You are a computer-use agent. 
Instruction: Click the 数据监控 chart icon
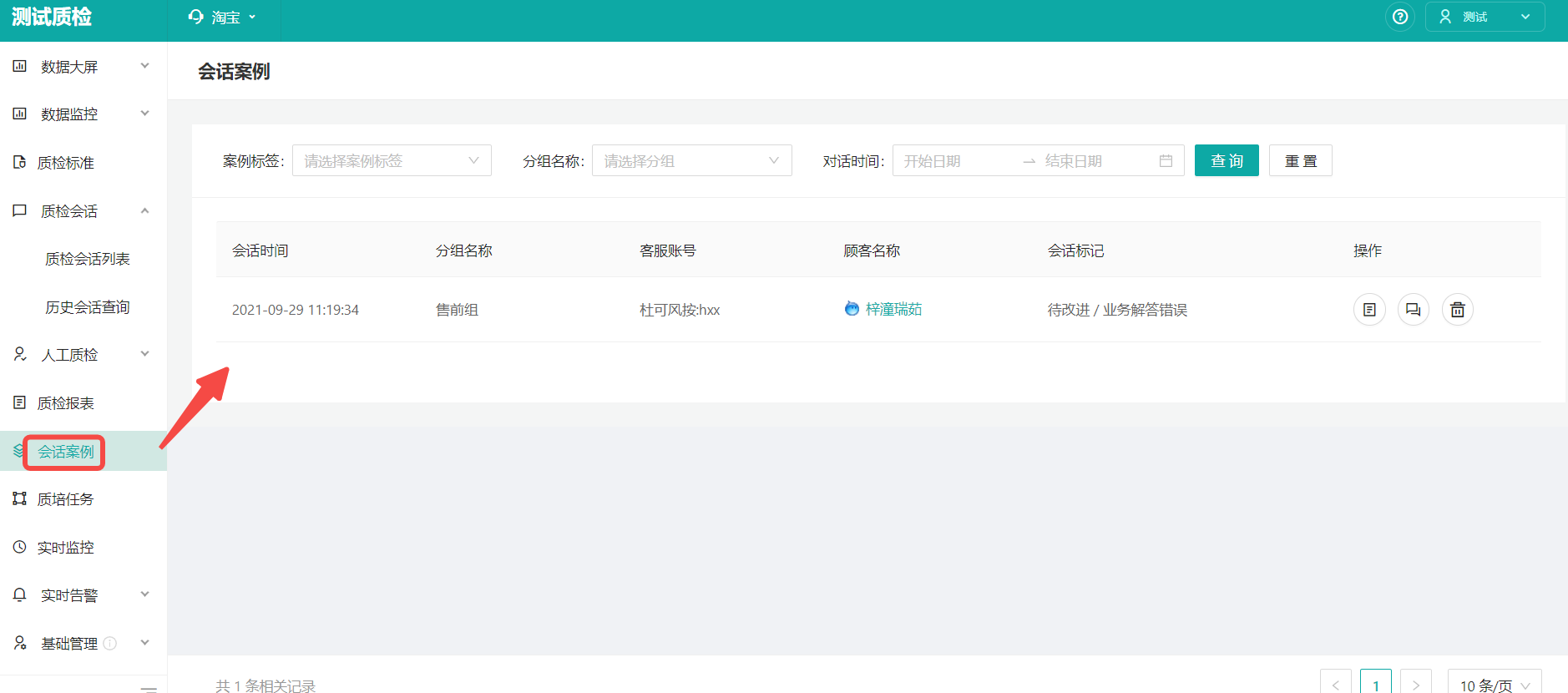(x=20, y=114)
